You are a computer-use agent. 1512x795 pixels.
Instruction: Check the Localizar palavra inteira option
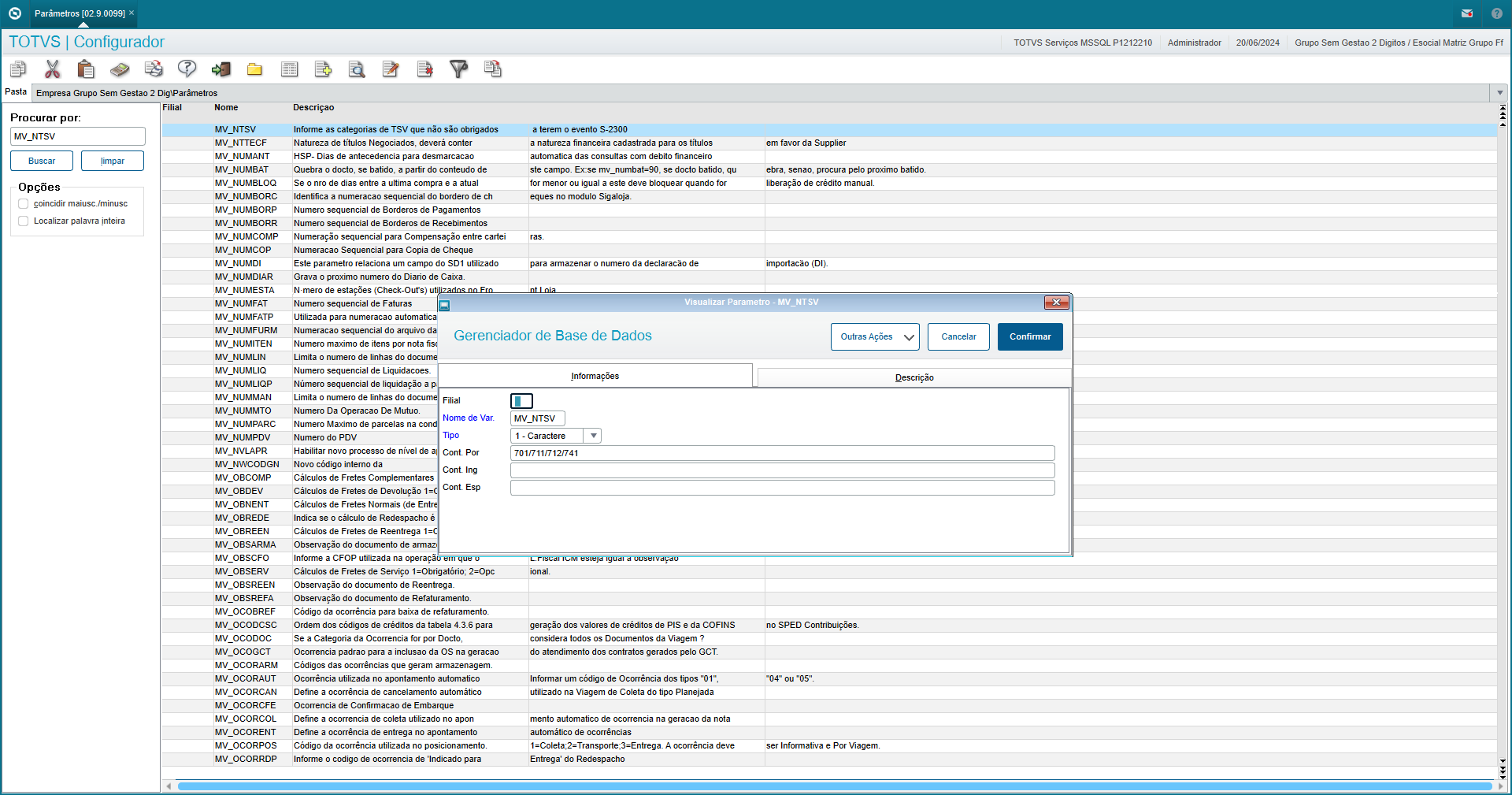[x=24, y=221]
